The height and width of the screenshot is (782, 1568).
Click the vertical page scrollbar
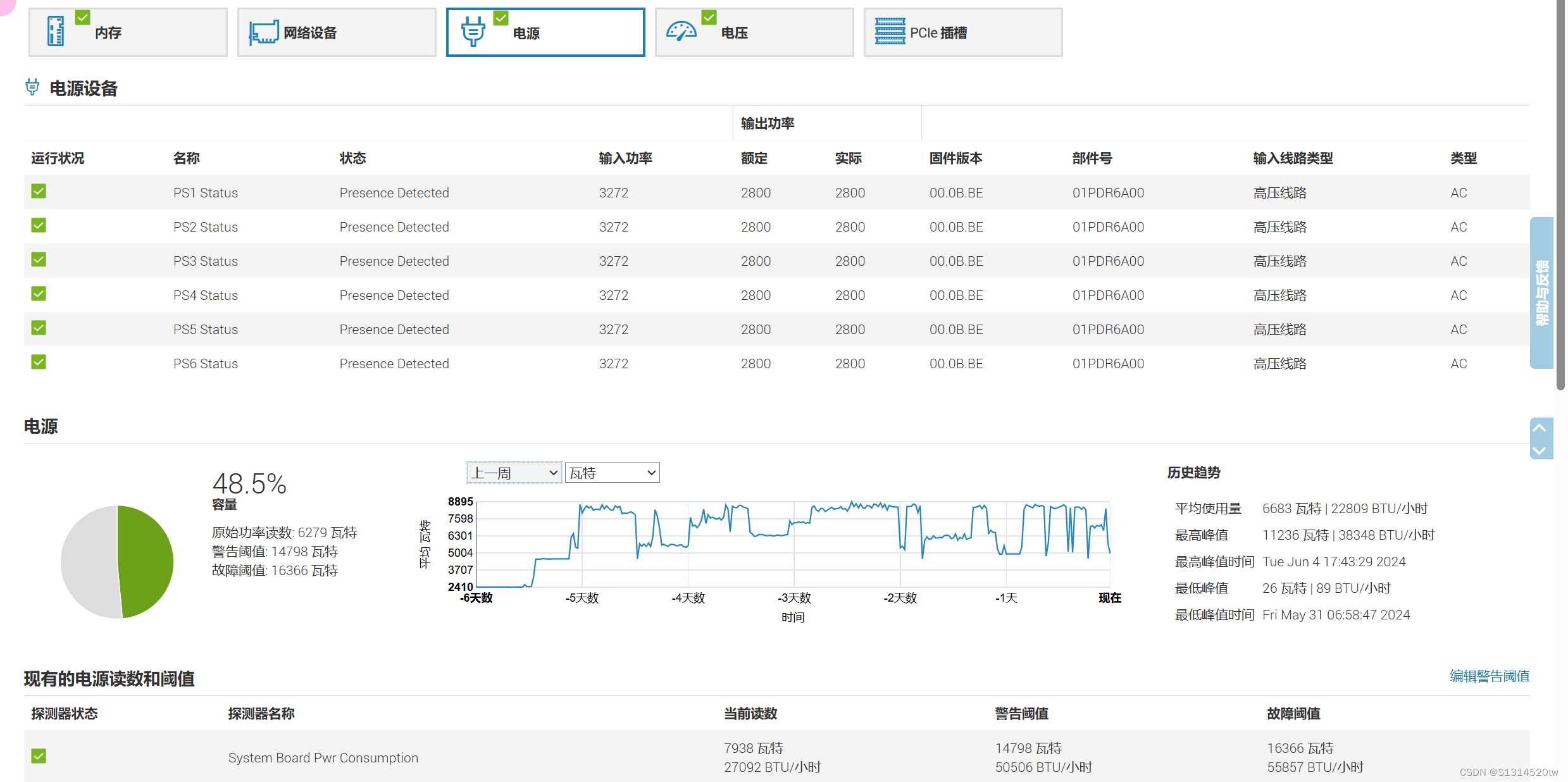point(1560,190)
